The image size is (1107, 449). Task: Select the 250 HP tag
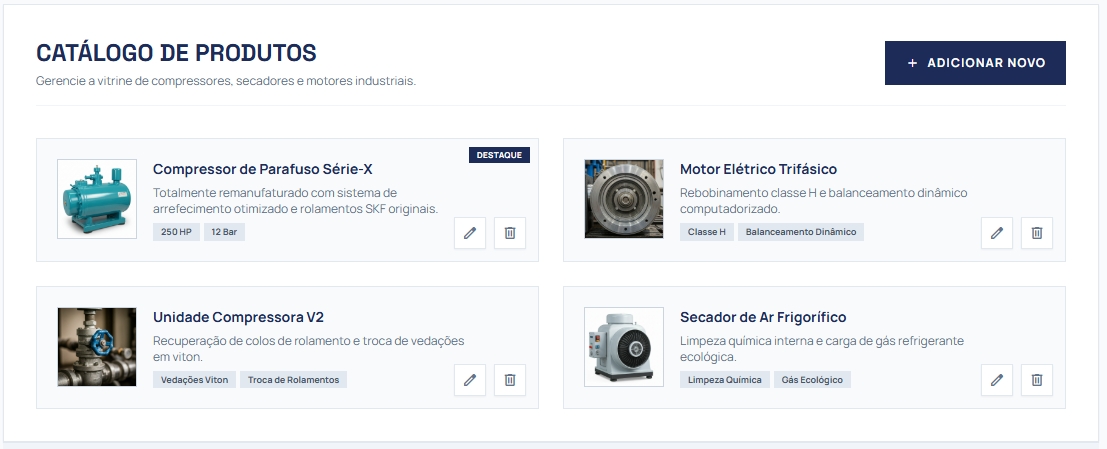point(176,232)
